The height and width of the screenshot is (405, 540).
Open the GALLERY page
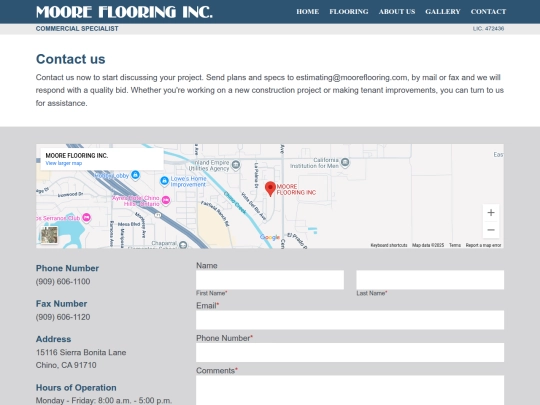pyautogui.click(x=443, y=12)
